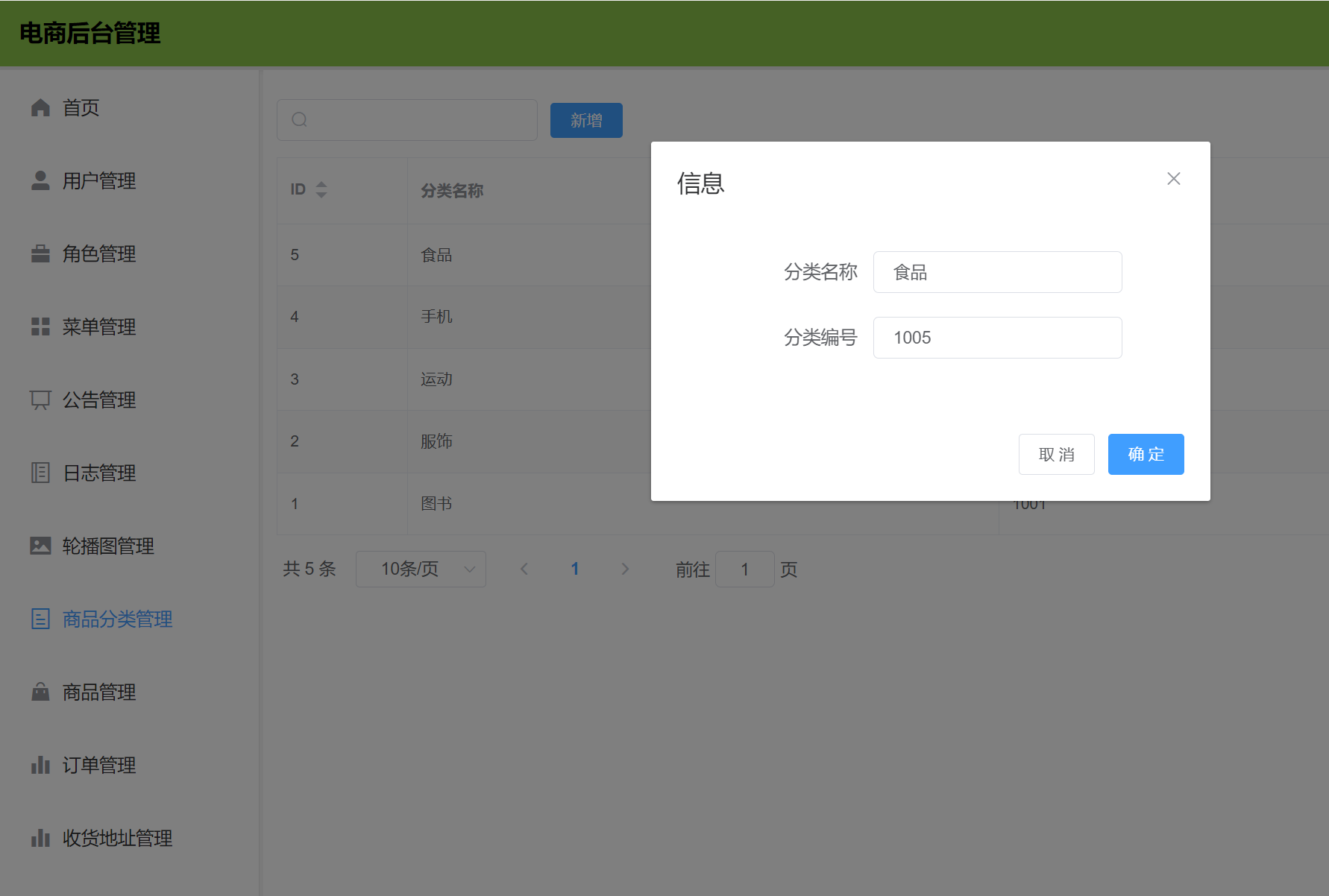Click the grid icon beside 菜单管理
The height and width of the screenshot is (896, 1329).
(40, 326)
